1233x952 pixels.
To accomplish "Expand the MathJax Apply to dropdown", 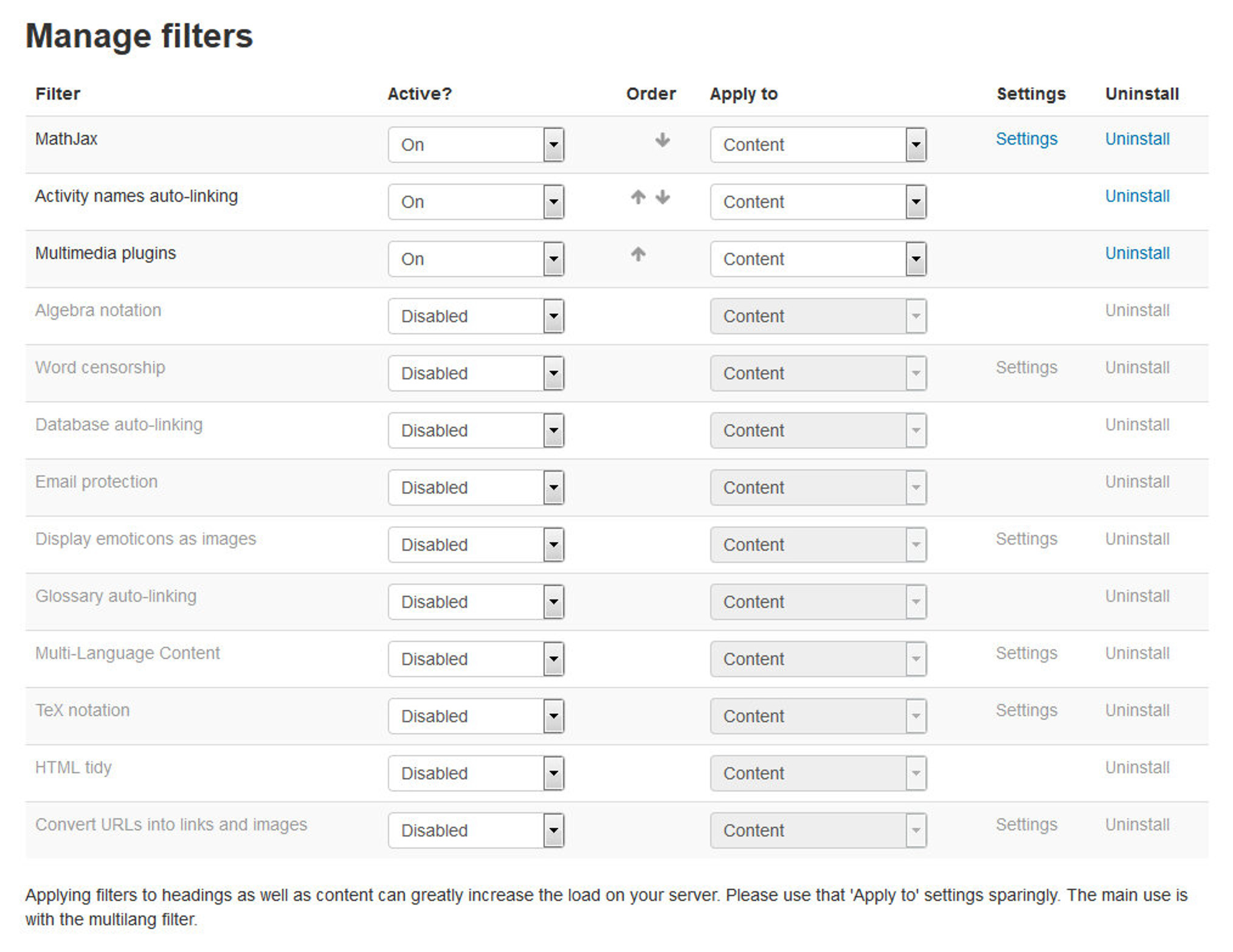I will tap(915, 144).
